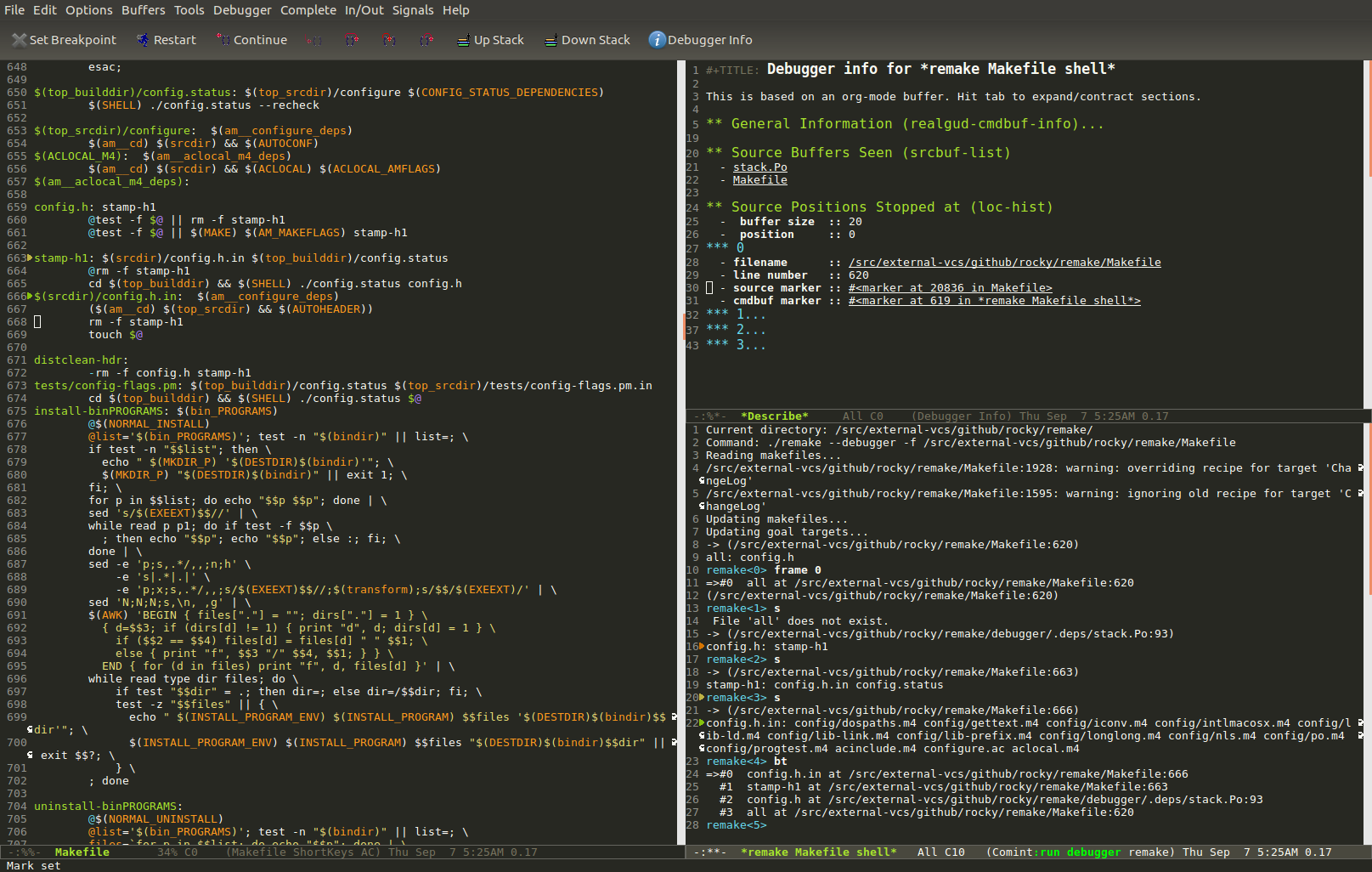
Task: Open the Debugger menu
Action: 242,10
